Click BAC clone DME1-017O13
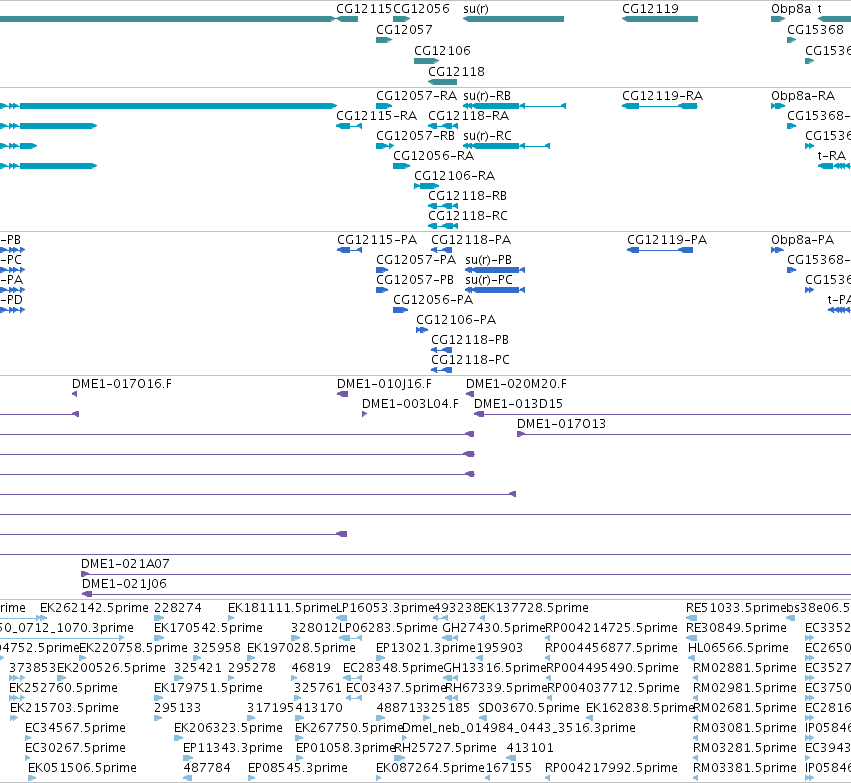This screenshot has width=851, height=783. coord(561,425)
